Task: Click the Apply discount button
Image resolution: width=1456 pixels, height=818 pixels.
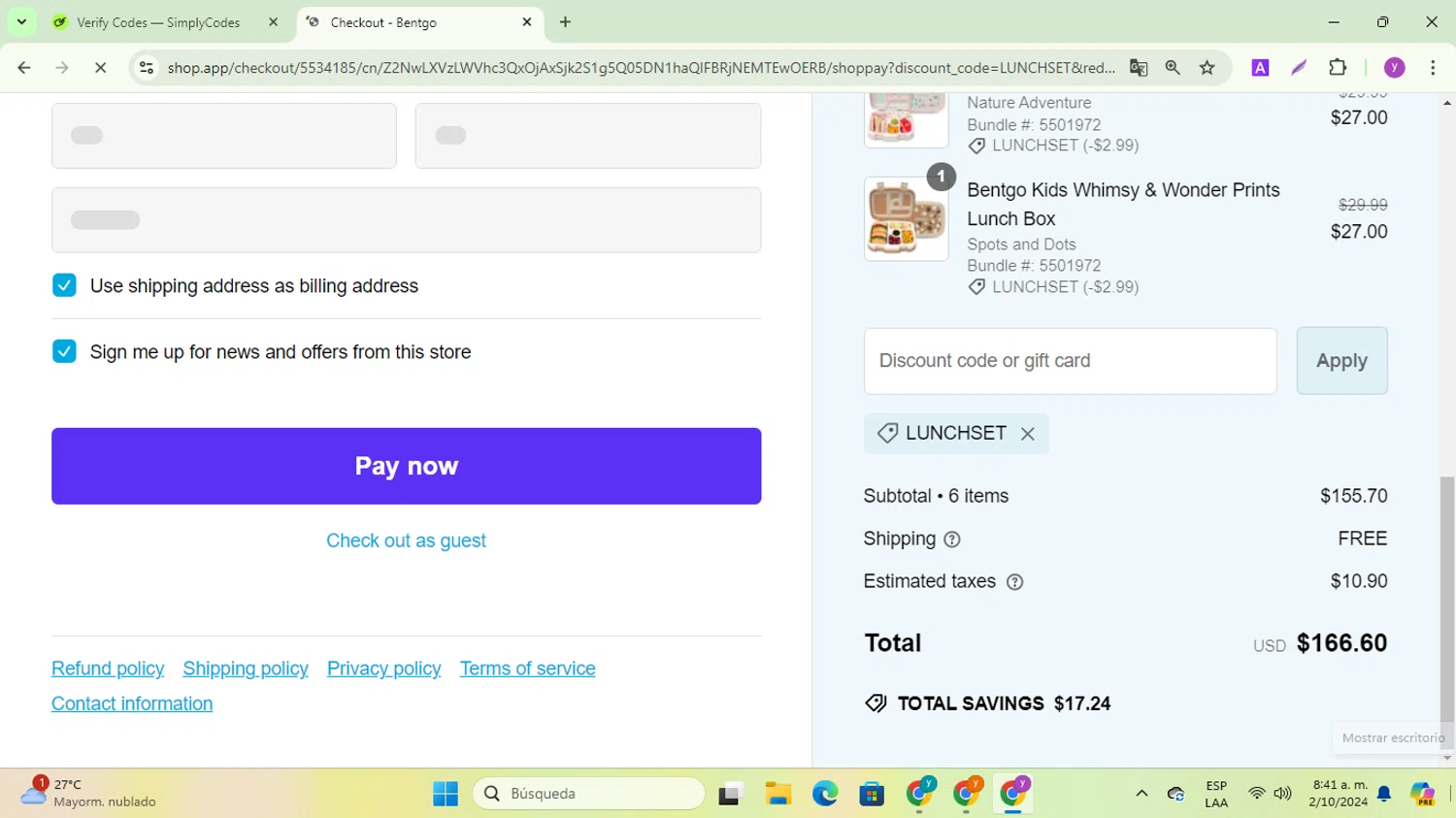Action: (x=1341, y=361)
